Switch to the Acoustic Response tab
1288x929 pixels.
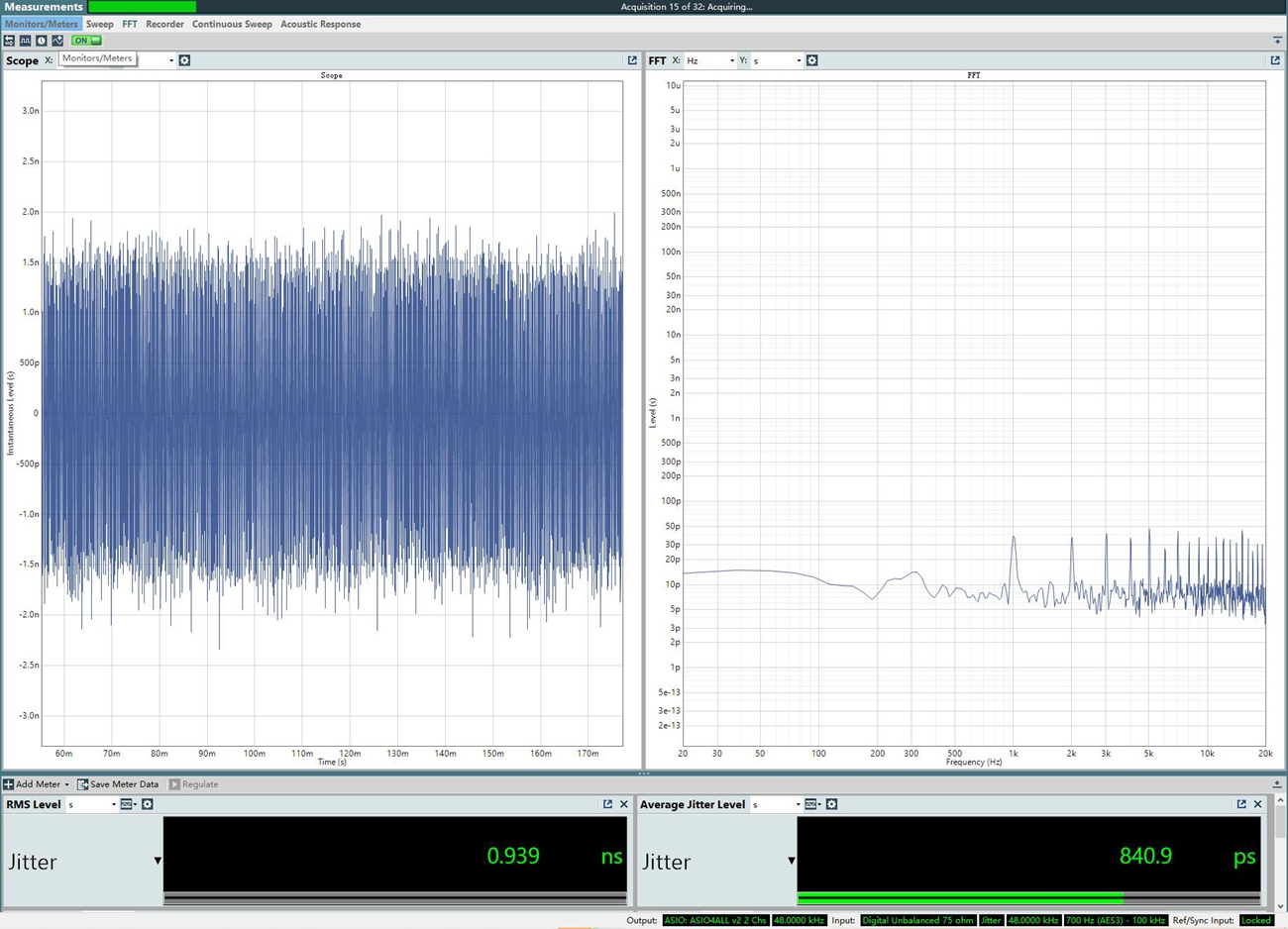click(x=320, y=24)
